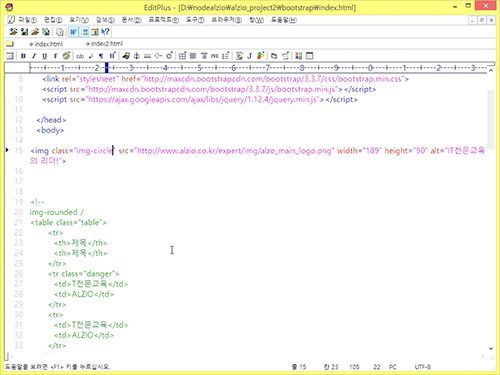Switch to the index2.html tab

pos(104,44)
